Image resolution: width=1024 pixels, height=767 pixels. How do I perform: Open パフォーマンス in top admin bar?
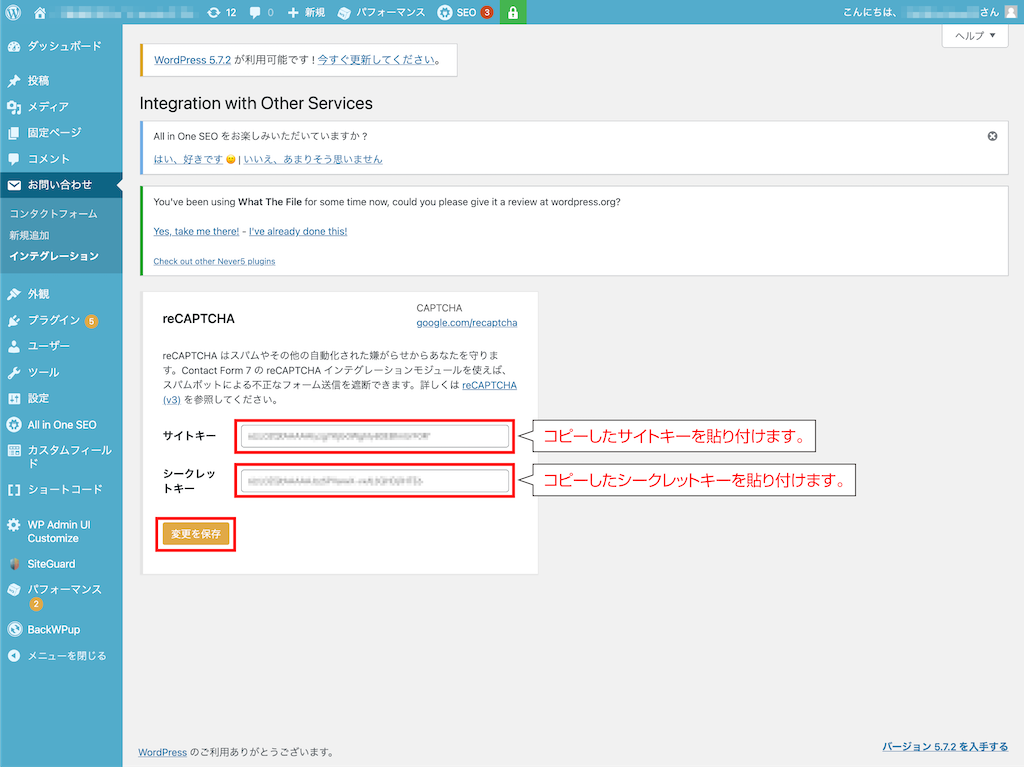coord(381,12)
